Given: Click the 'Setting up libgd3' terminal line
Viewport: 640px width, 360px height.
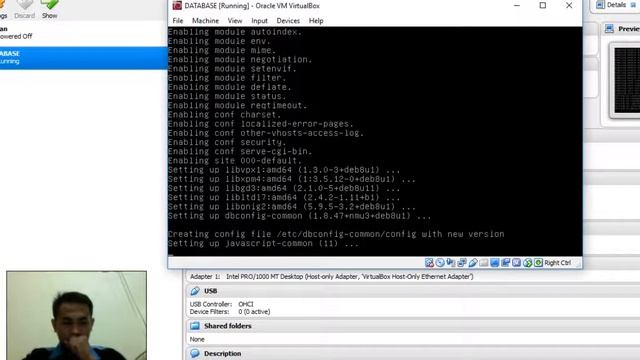Looking at the screenshot, I should pyautogui.click(x=284, y=189).
